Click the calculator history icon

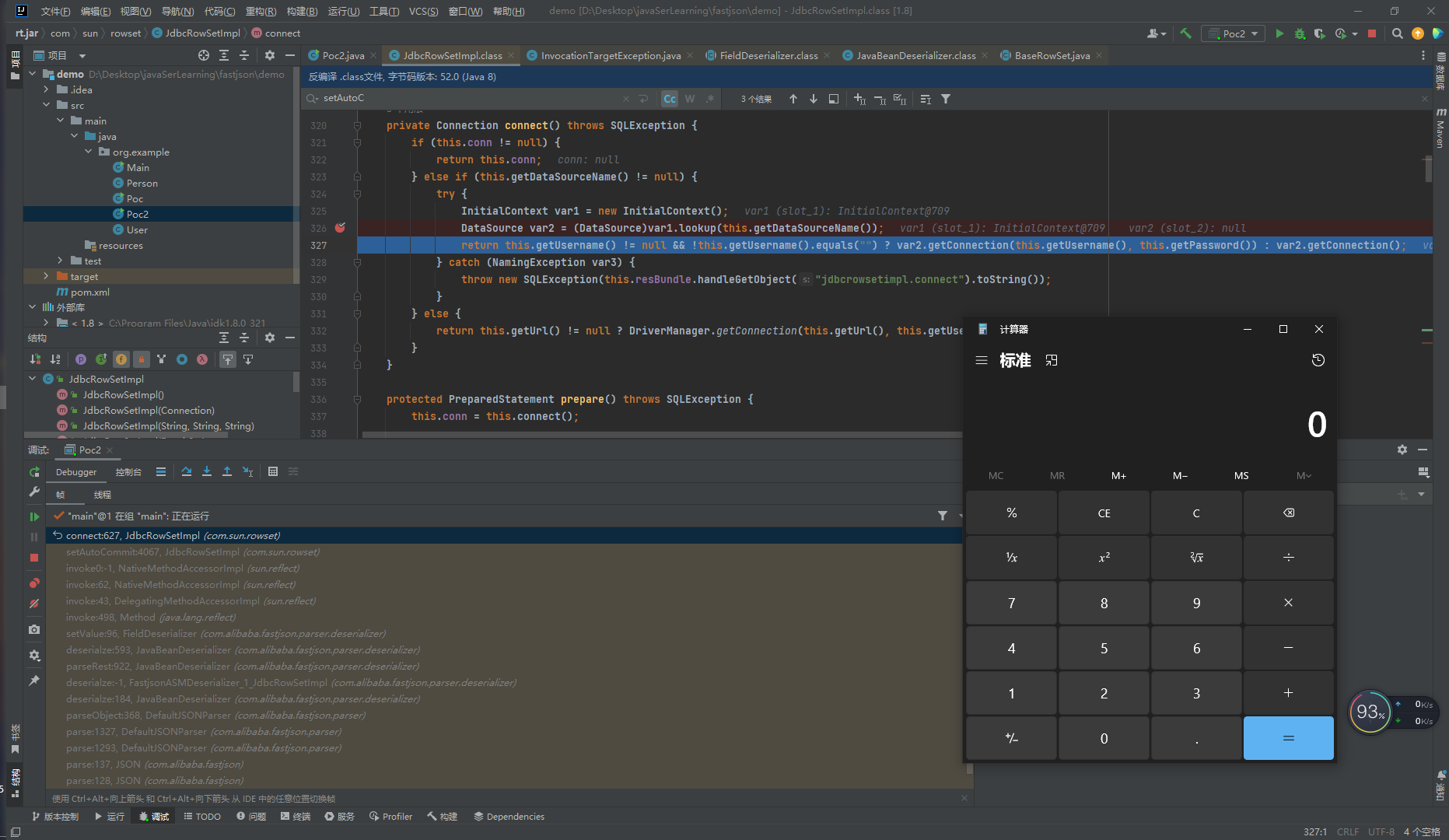pos(1318,360)
